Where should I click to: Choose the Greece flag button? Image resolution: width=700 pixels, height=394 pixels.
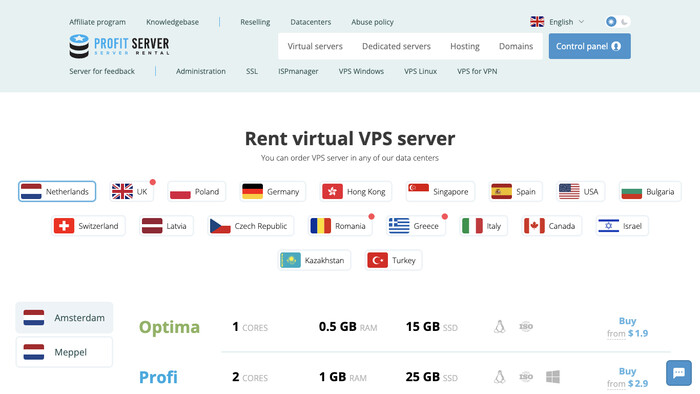(x=416, y=226)
